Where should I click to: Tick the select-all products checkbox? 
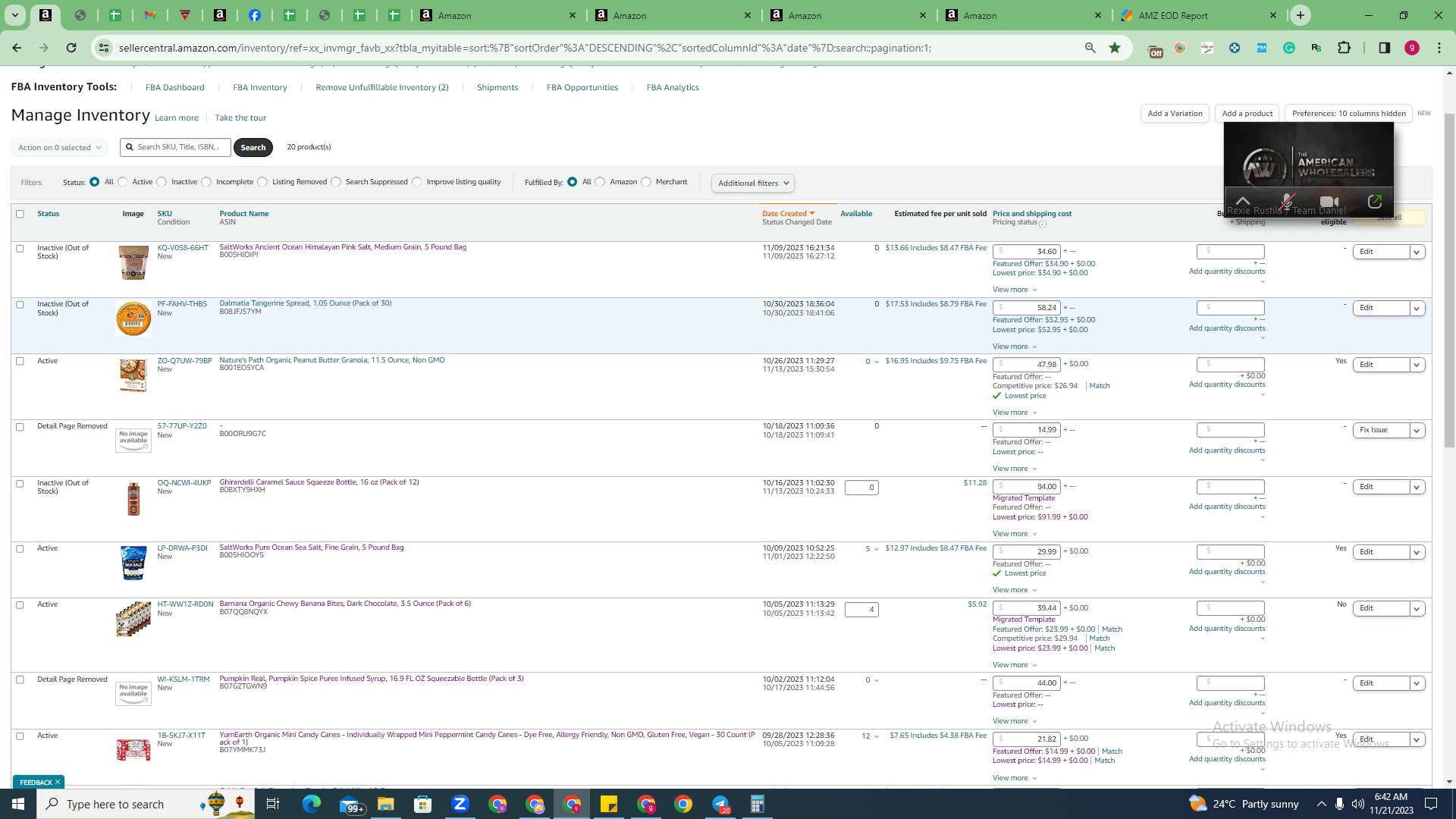point(20,214)
